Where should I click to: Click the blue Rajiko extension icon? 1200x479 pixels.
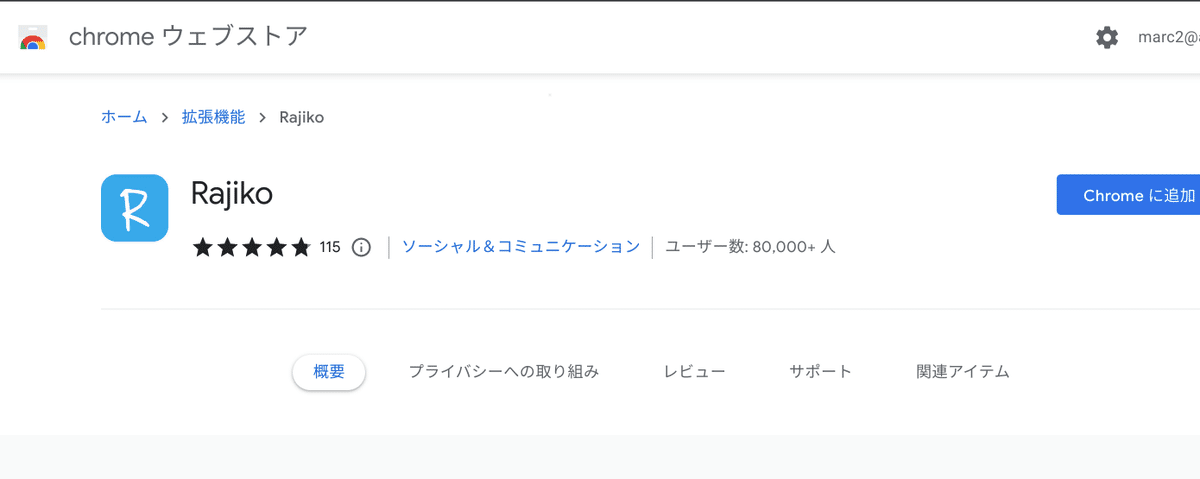135,208
